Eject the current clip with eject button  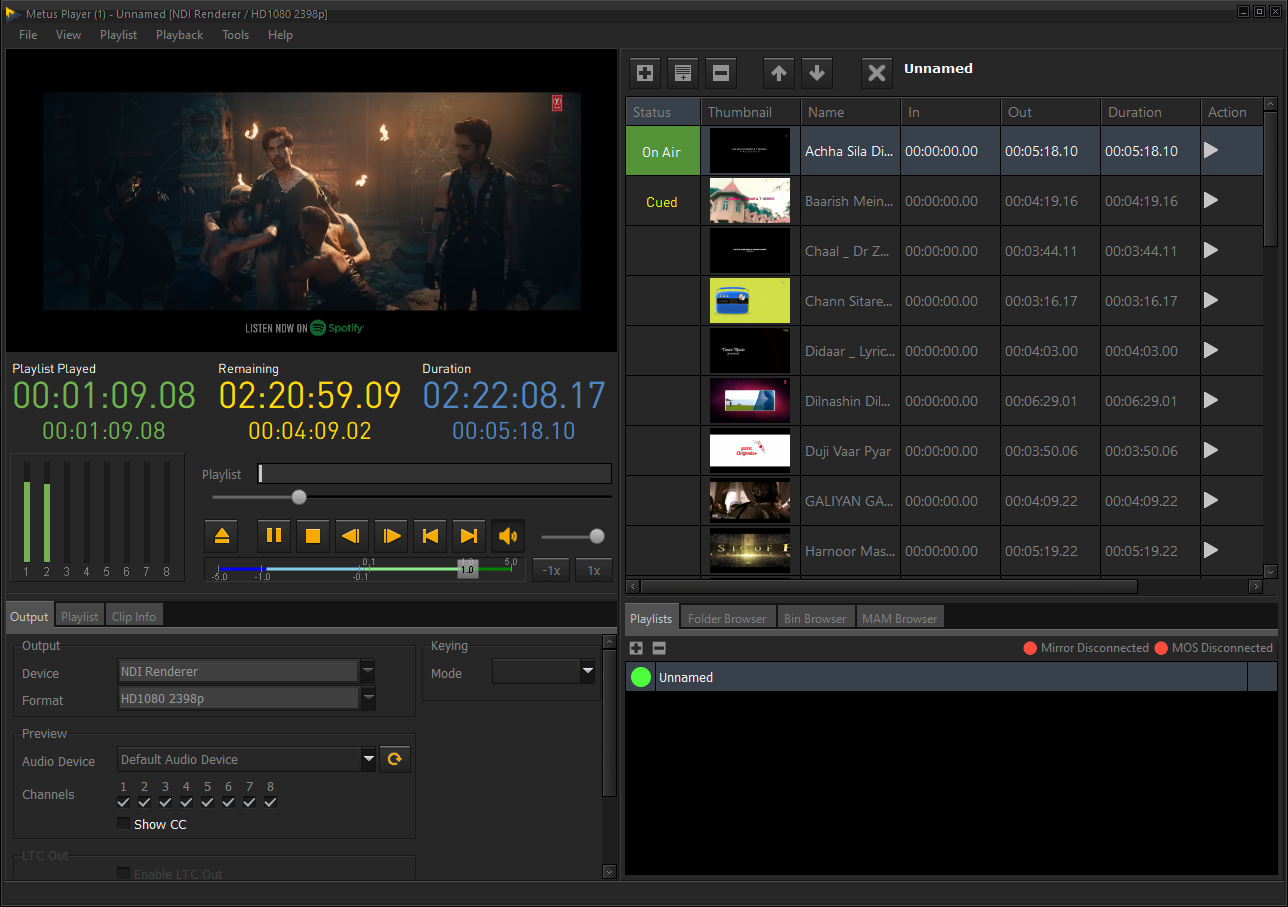222,536
